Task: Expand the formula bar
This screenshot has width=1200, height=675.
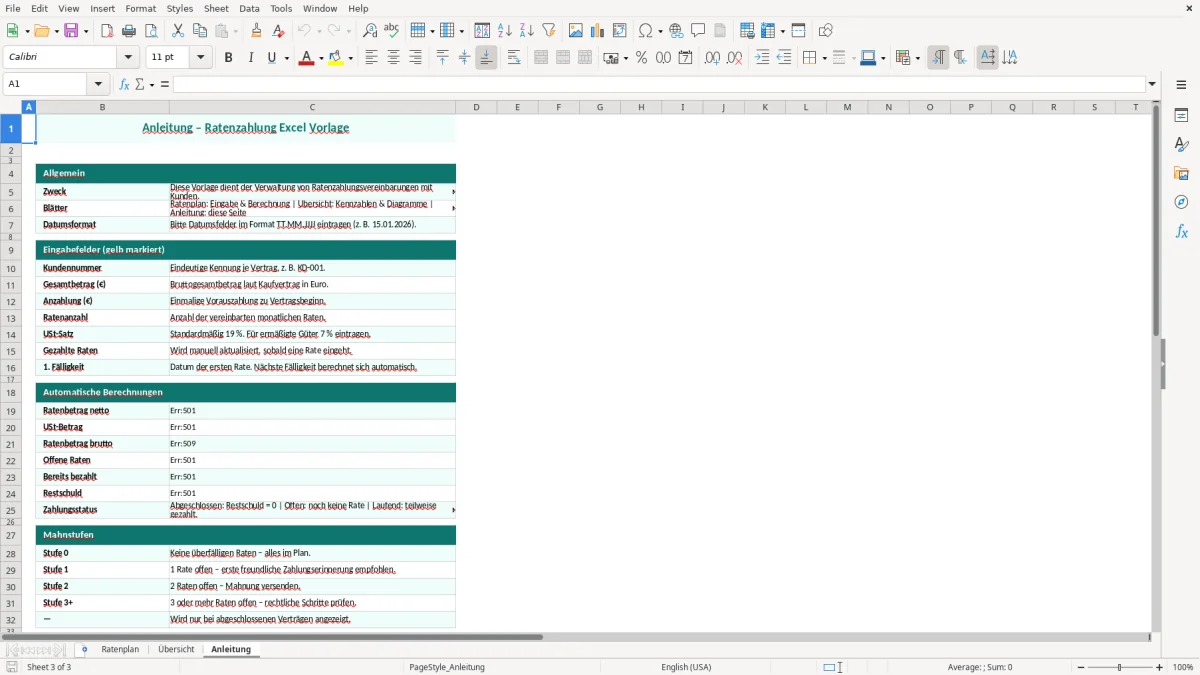Action: [x=1152, y=84]
